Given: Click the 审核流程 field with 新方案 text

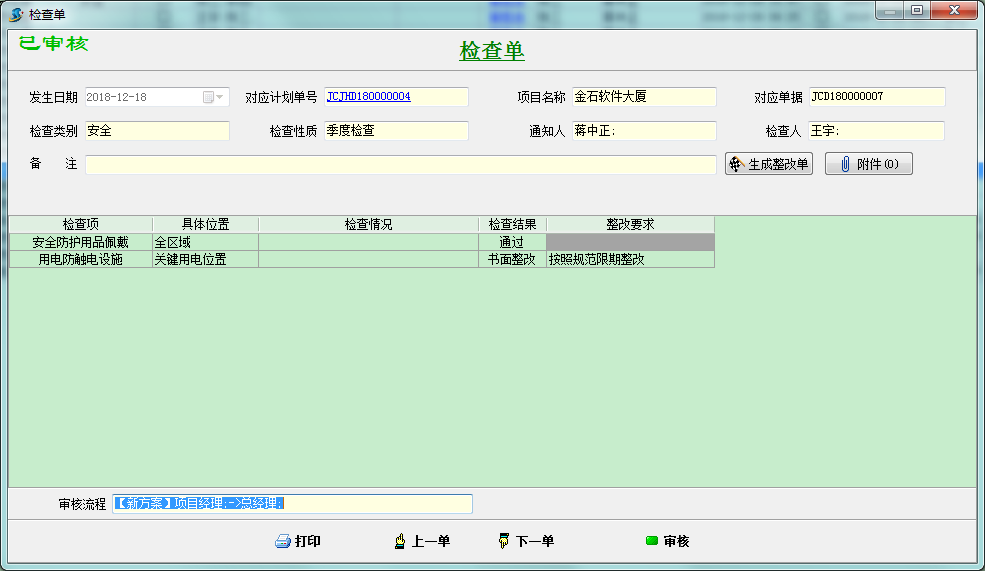Looking at the screenshot, I should tap(292, 504).
